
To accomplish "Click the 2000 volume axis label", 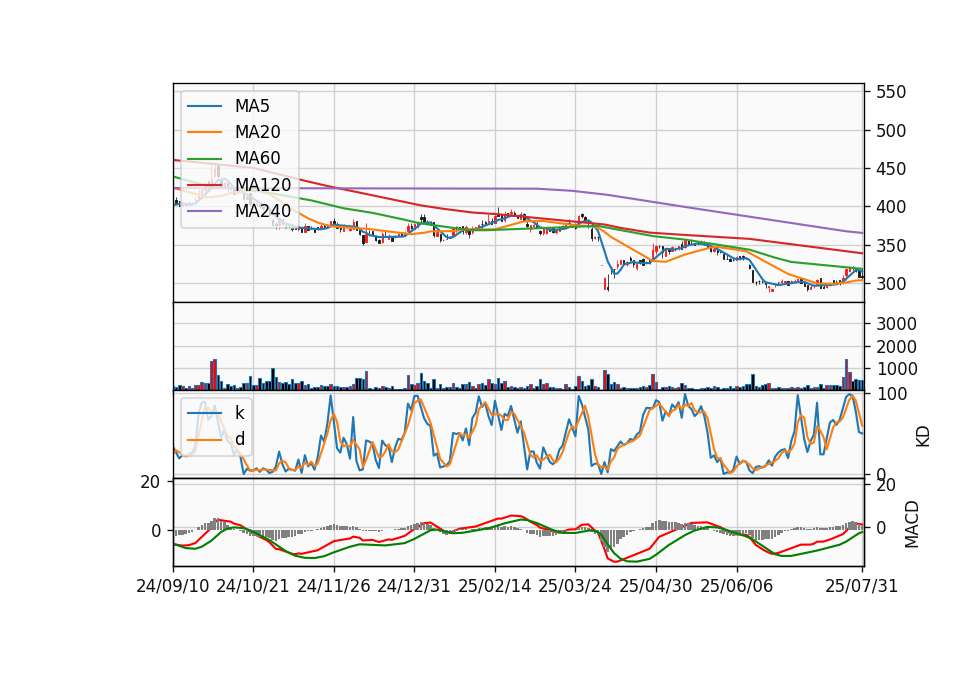I will click(x=896, y=347).
